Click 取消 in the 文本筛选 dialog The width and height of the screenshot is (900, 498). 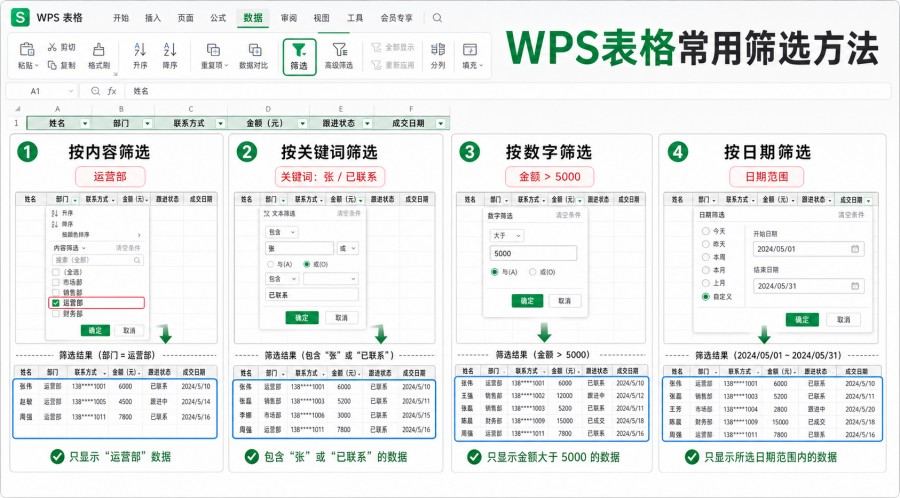pos(342,318)
